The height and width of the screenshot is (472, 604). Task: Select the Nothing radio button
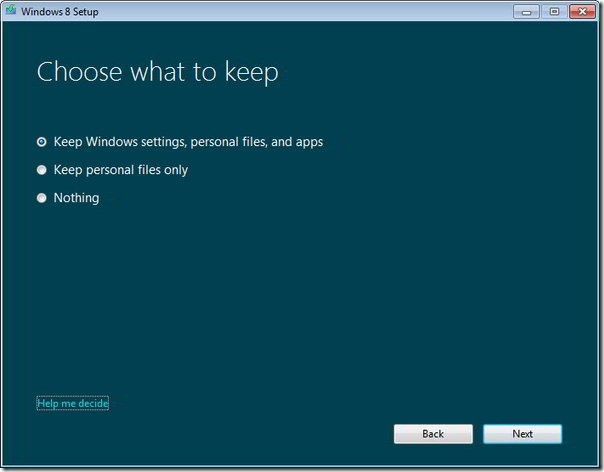(42, 198)
